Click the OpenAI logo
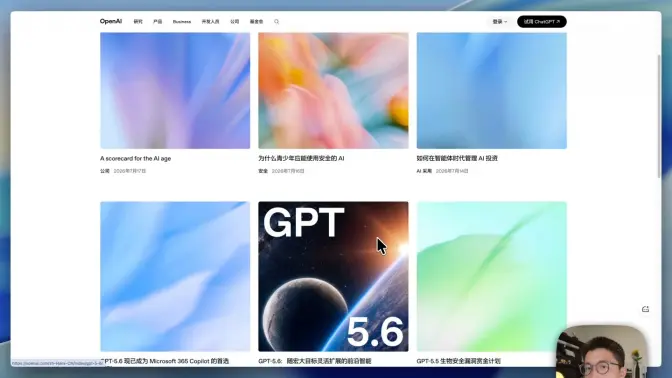 pos(111,21)
